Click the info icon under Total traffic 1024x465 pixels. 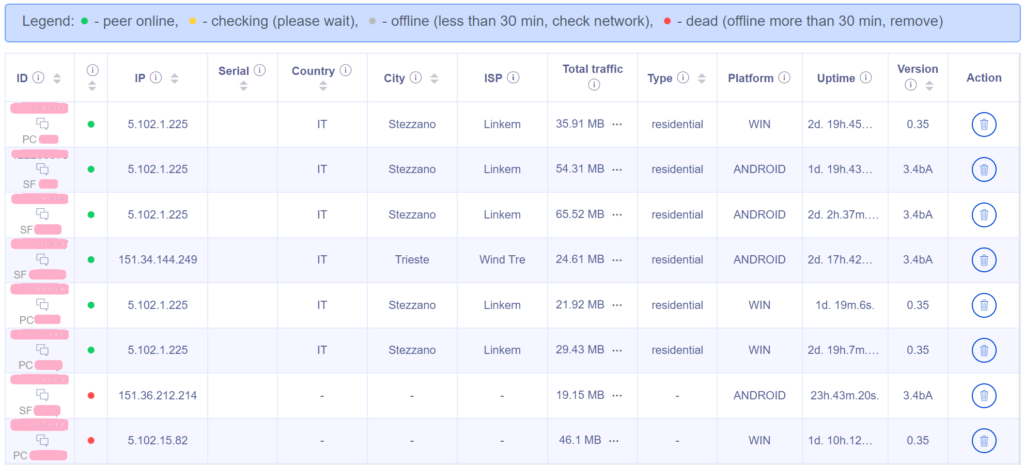593,86
